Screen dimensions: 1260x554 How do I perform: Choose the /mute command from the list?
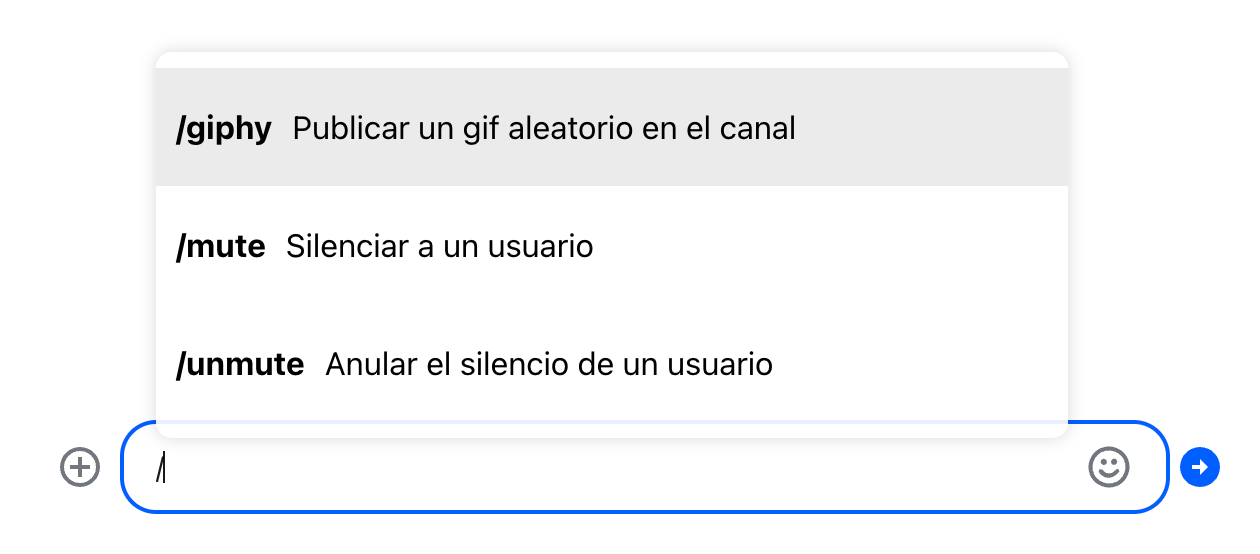click(x=611, y=246)
